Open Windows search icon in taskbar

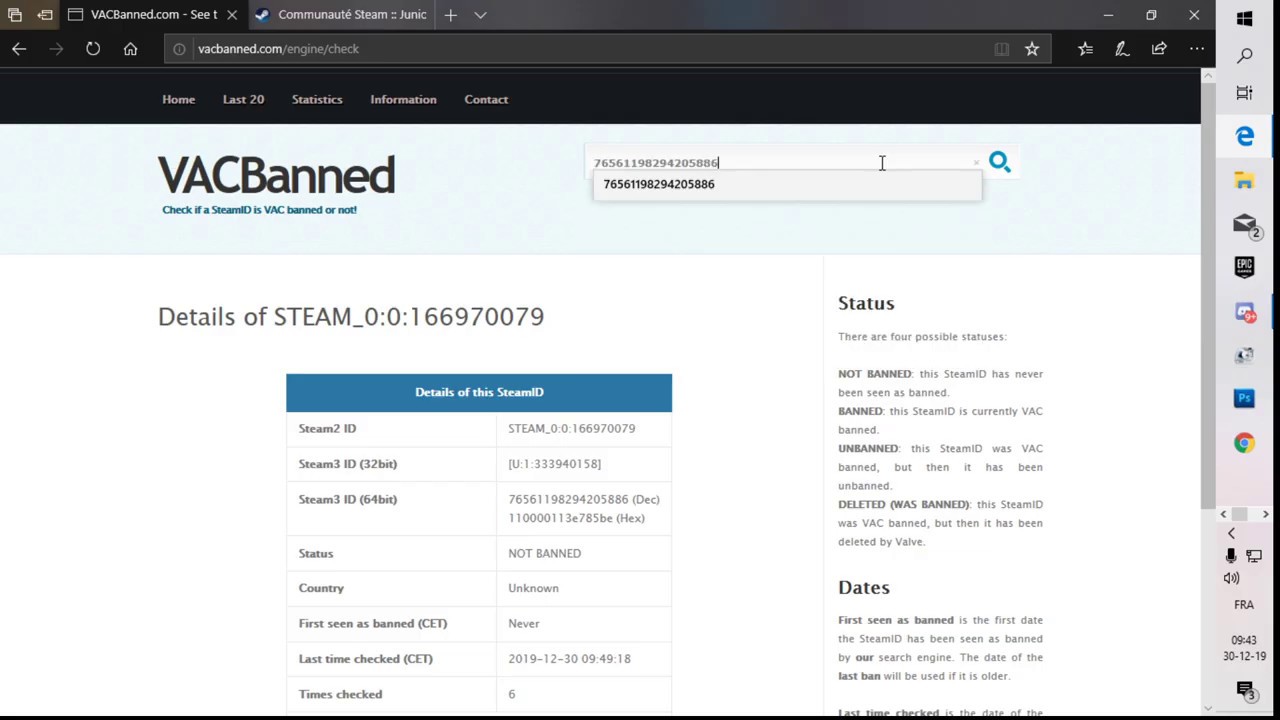(1244, 56)
